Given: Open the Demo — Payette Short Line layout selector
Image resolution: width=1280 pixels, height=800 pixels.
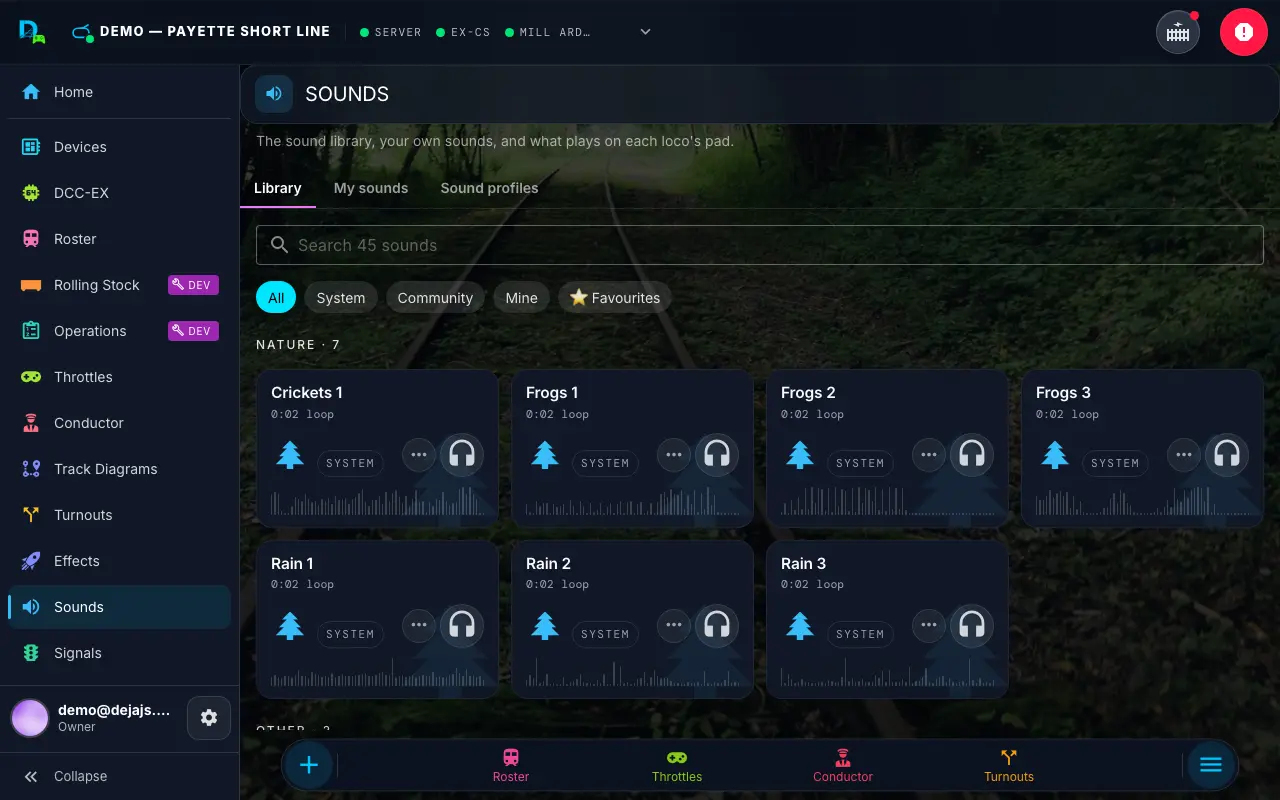Looking at the screenshot, I should 201,32.
